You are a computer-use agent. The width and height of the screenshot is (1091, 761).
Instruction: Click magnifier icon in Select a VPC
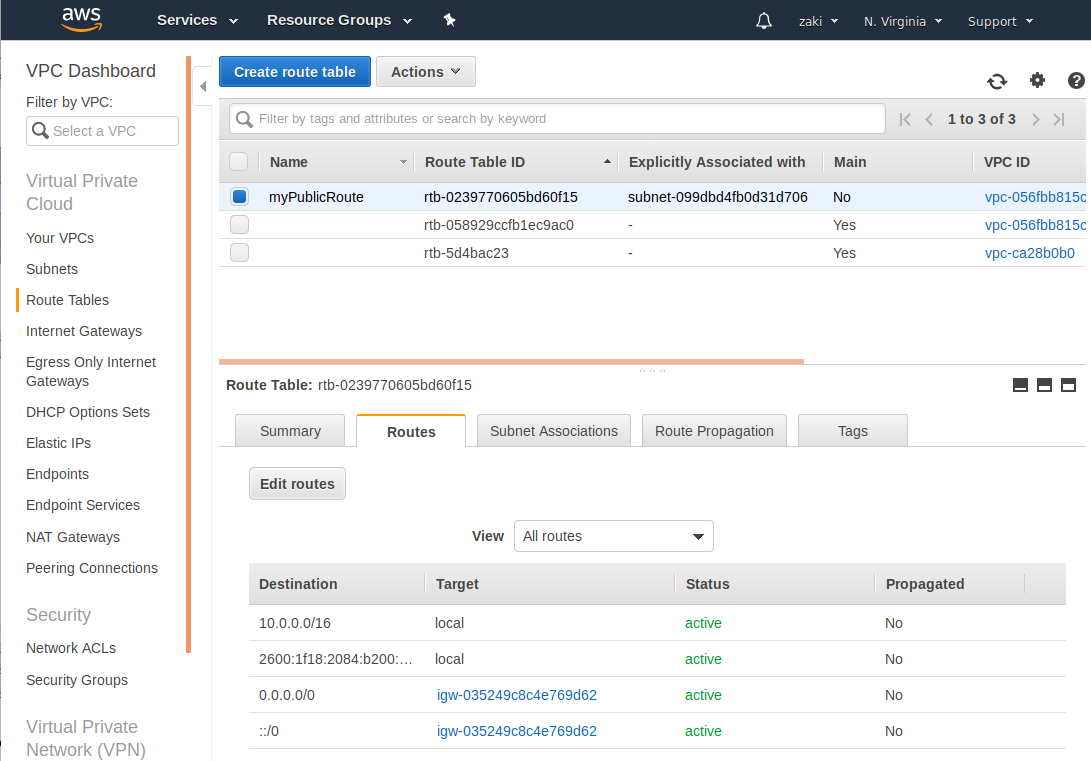click(40, 131)
